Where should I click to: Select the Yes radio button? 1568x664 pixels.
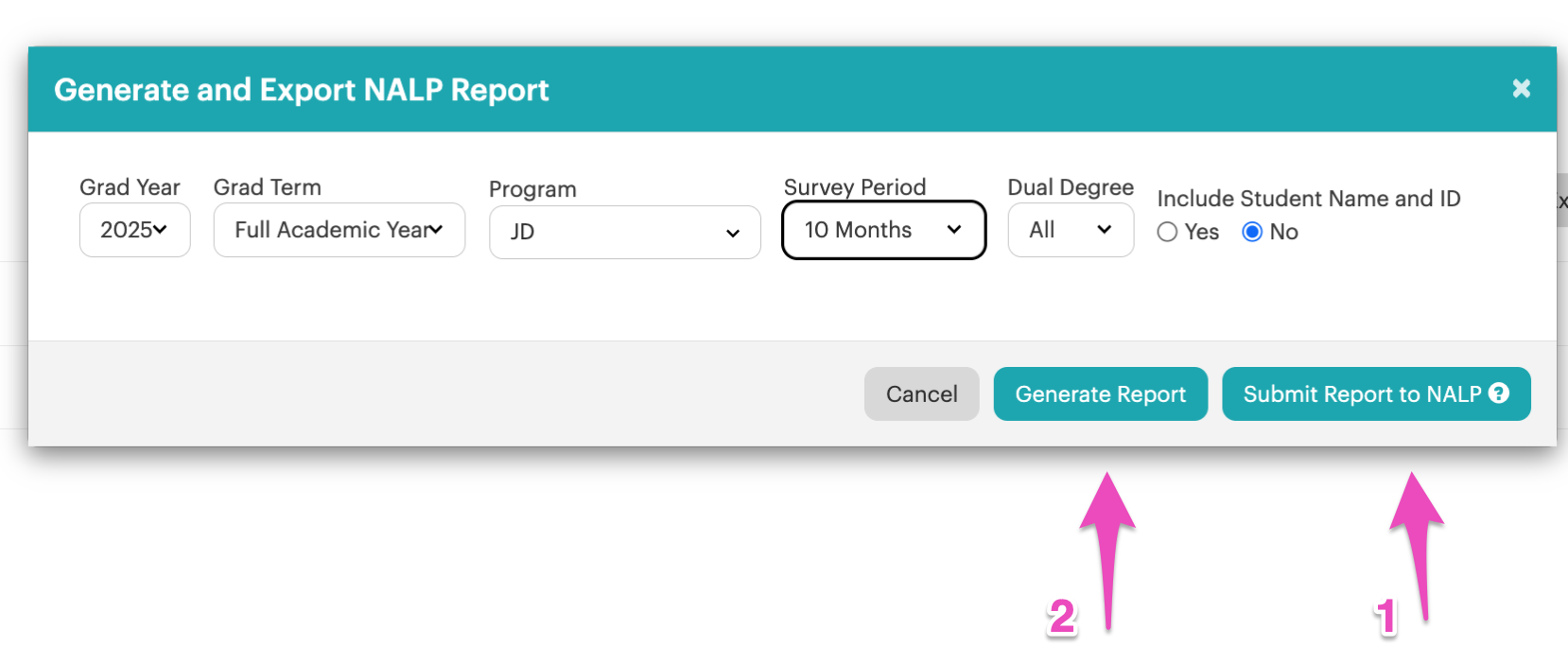pos(1167,232)
